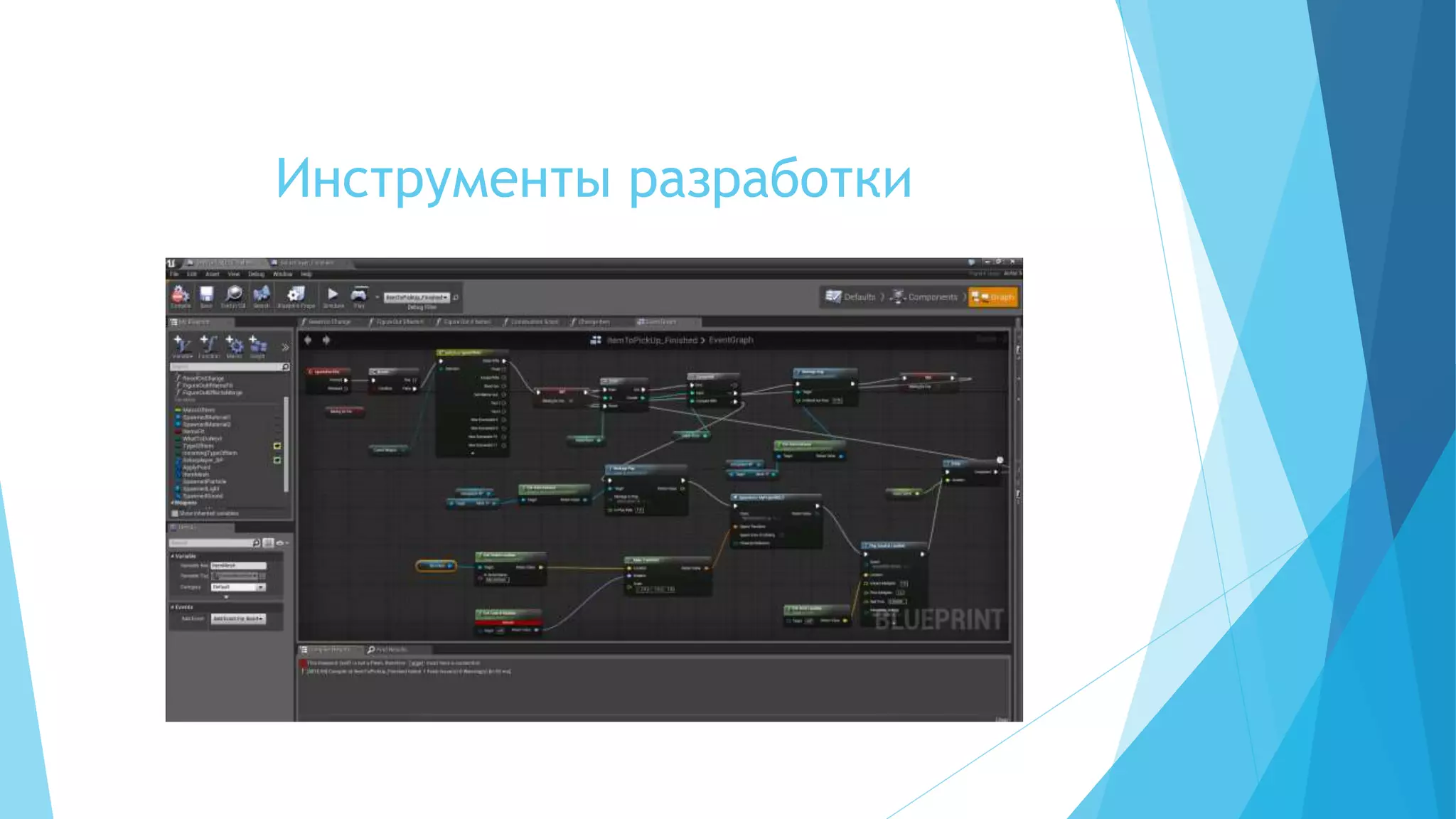
Task: Click the add Macro icon
Action: coord(234,344)
